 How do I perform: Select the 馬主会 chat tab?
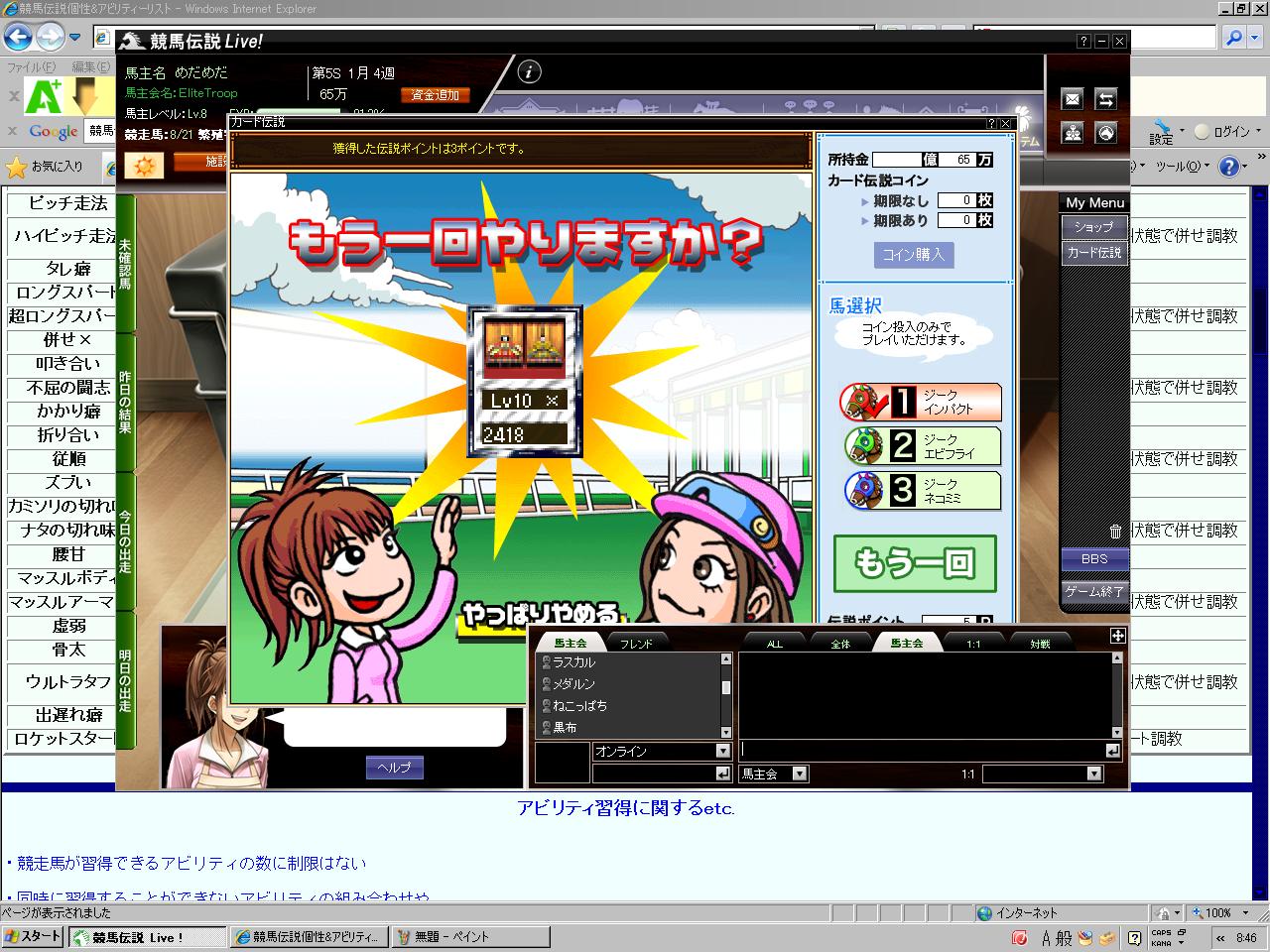(x=906, y=644)
